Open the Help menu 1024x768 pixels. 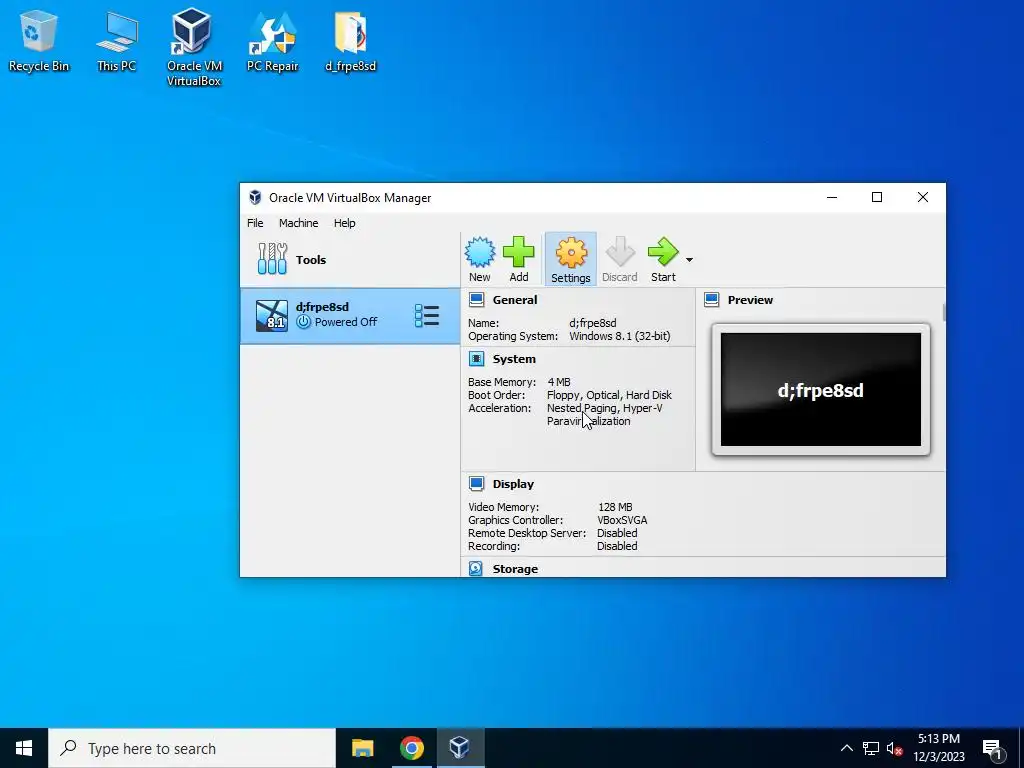344,223
